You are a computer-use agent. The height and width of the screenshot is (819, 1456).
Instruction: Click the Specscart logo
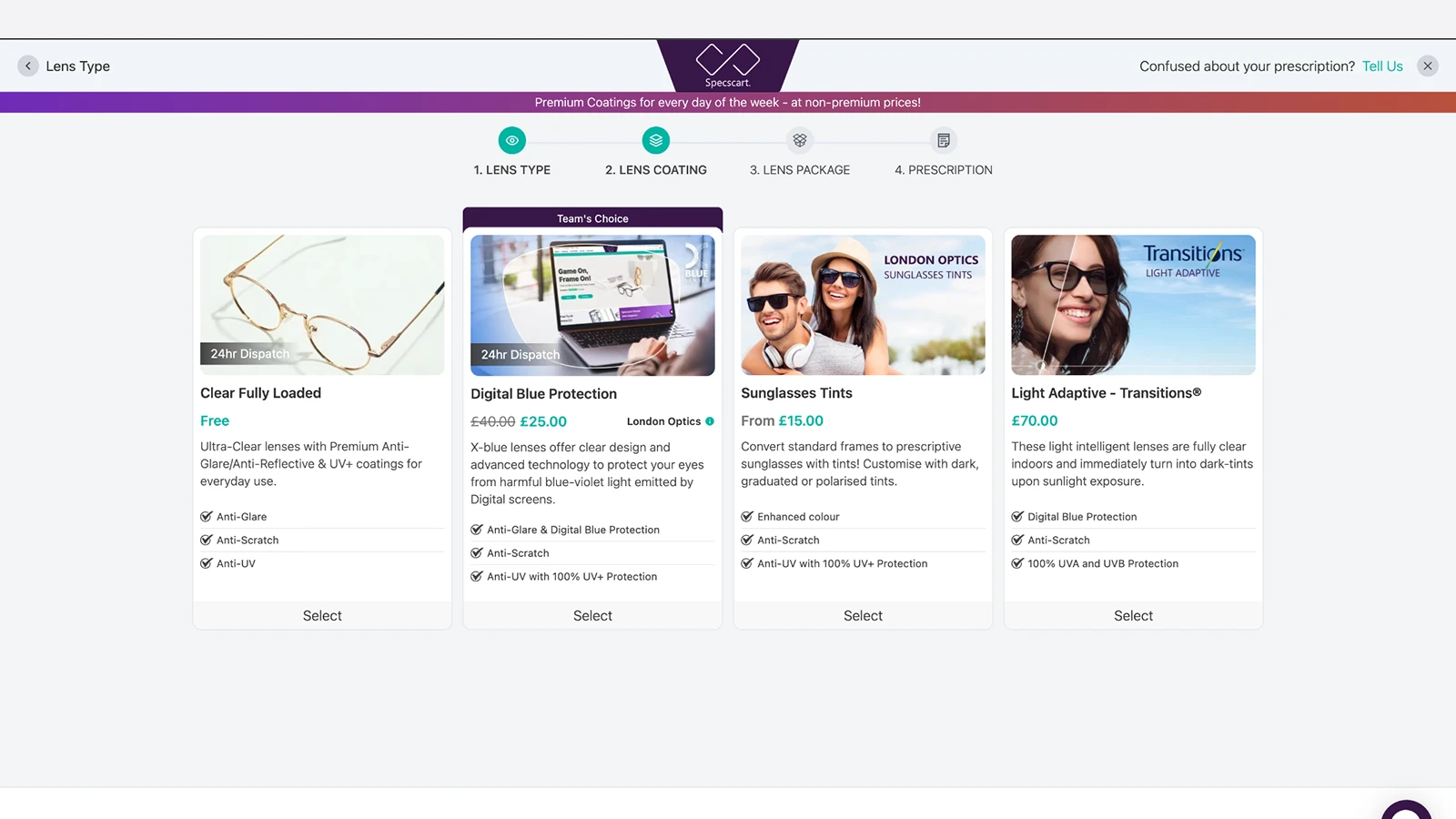727,65
